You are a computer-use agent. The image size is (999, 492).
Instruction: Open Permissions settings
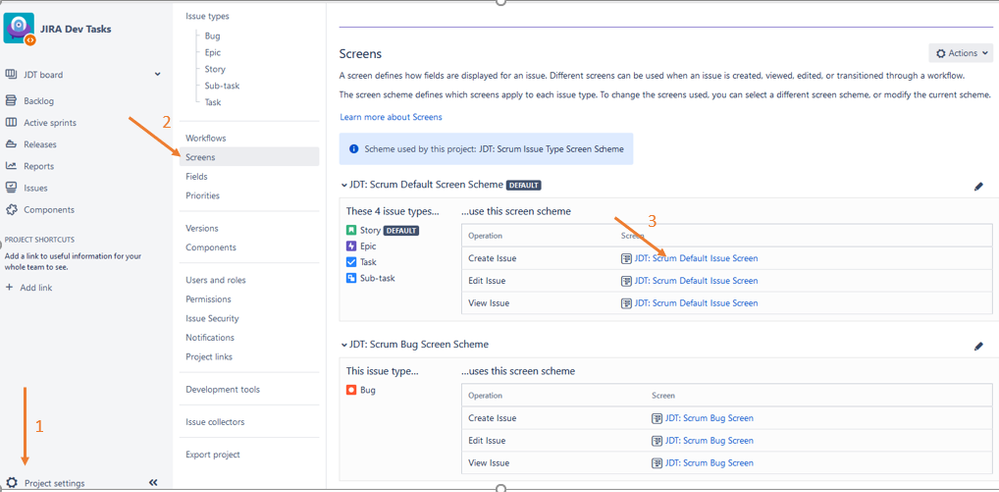(208, 299)
